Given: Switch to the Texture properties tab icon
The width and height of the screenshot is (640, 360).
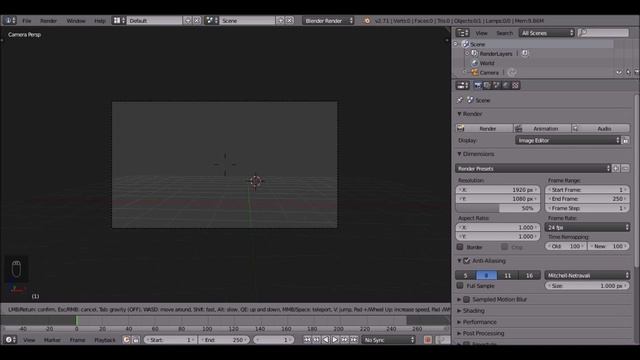Looking at the screenshot, I should click(x=516, y=85).
